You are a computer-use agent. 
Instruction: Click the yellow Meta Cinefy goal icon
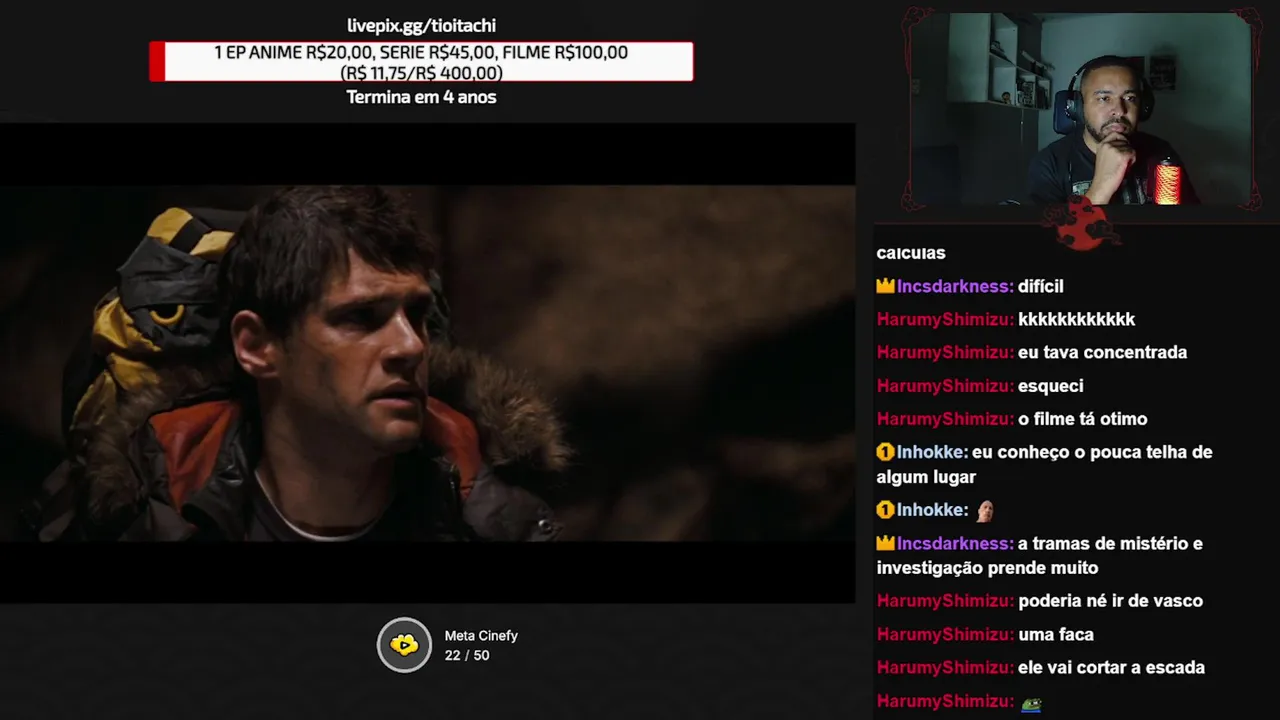[x=404, y=645]
